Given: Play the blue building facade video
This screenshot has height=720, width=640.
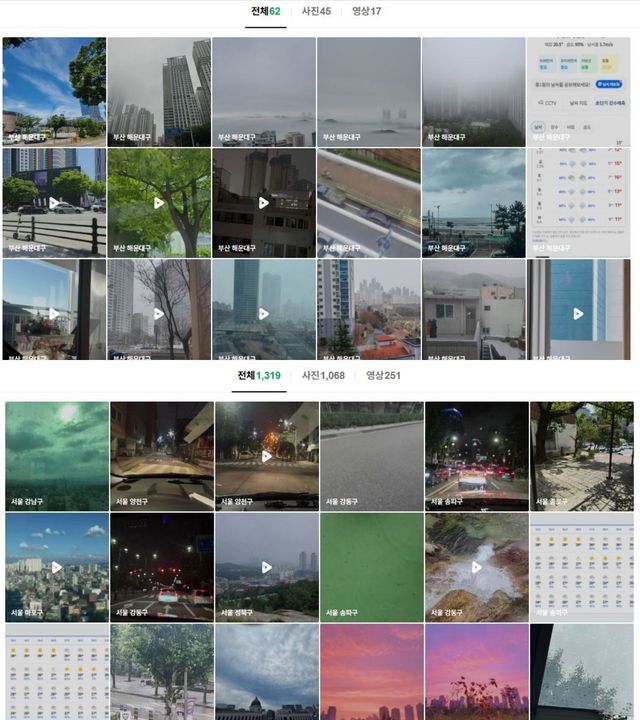Looking at the screenshot, I should [x=578, y=313].
